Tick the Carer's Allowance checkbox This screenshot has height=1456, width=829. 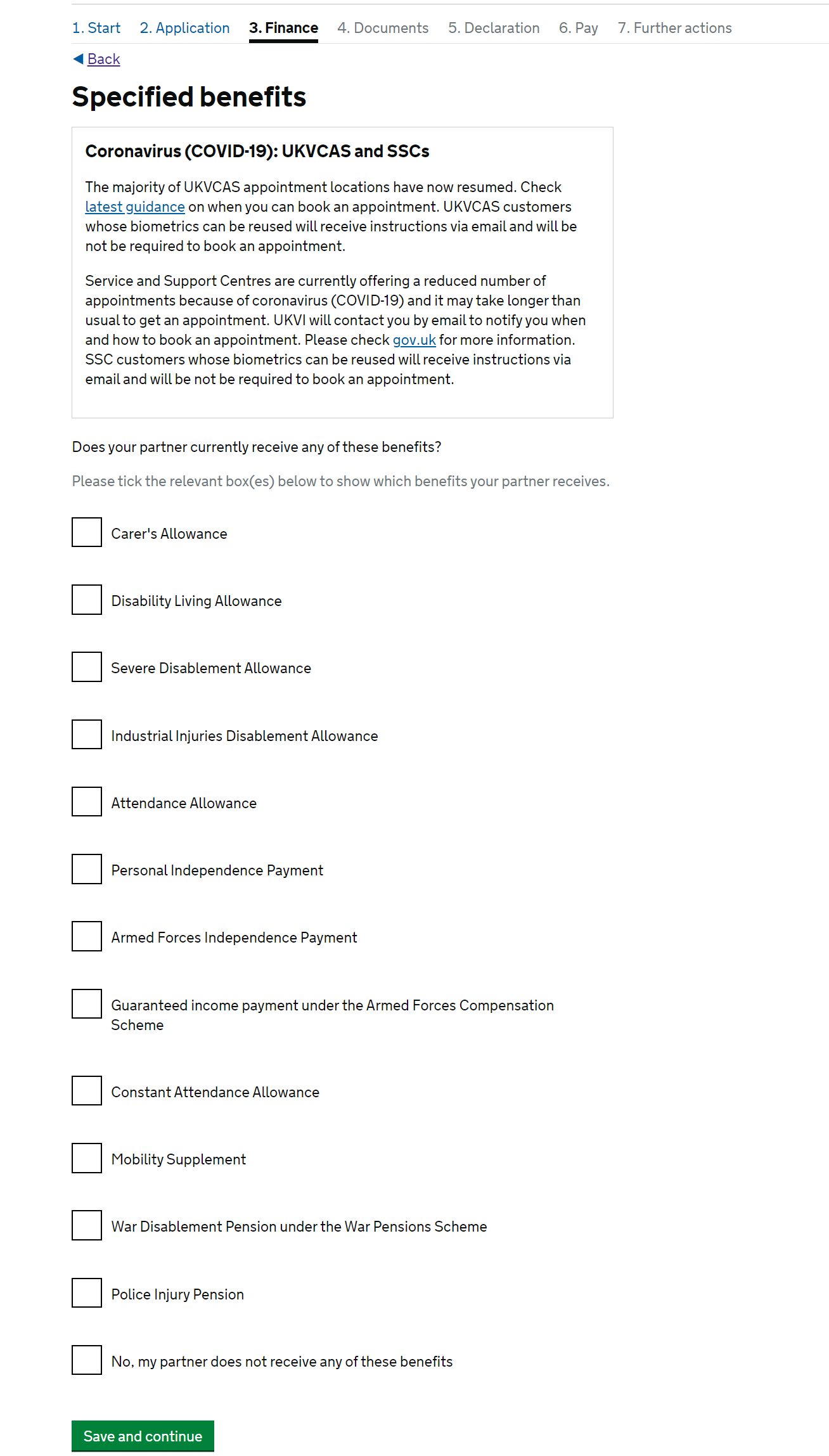87,532
